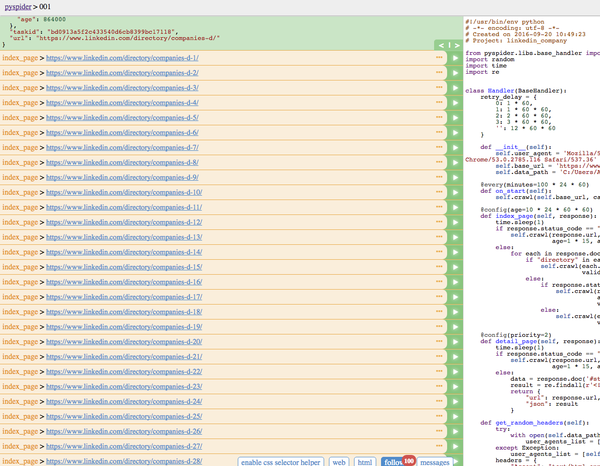Expand details dots for companies-d-20 row
This screenshot has width=600, height=466.
coord(439,341)
